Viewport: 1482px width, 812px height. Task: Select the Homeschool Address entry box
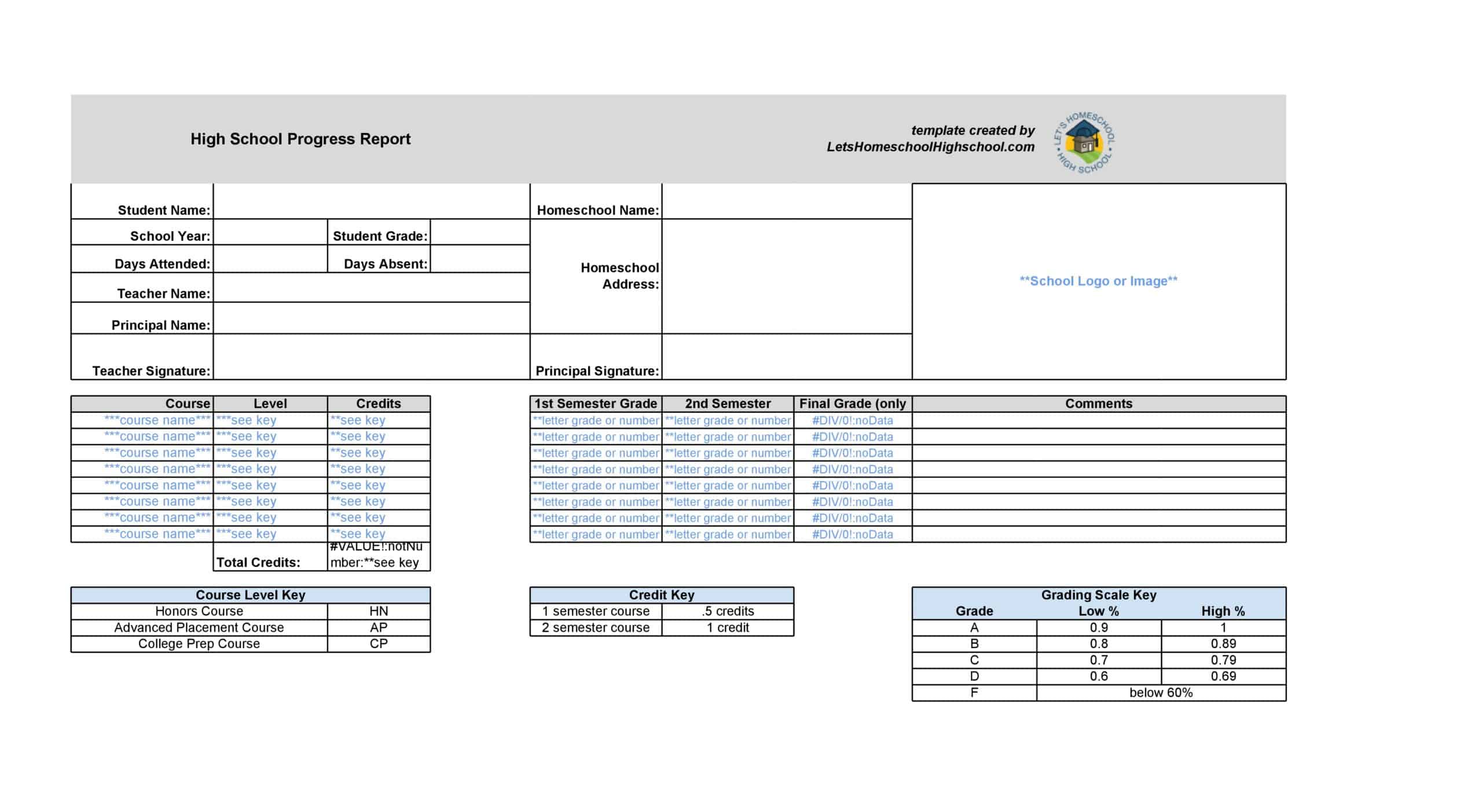coord(787,276)
